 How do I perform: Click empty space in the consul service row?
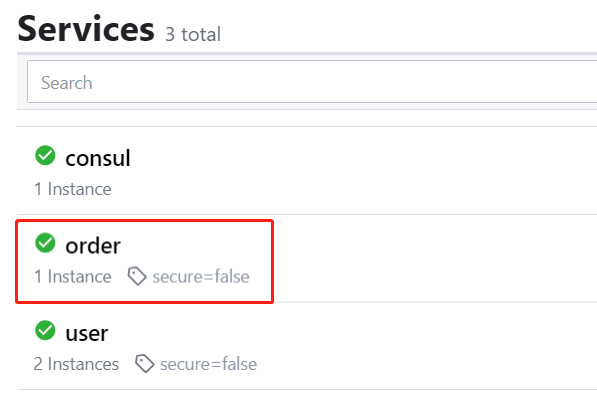click(x=362, y=171)
